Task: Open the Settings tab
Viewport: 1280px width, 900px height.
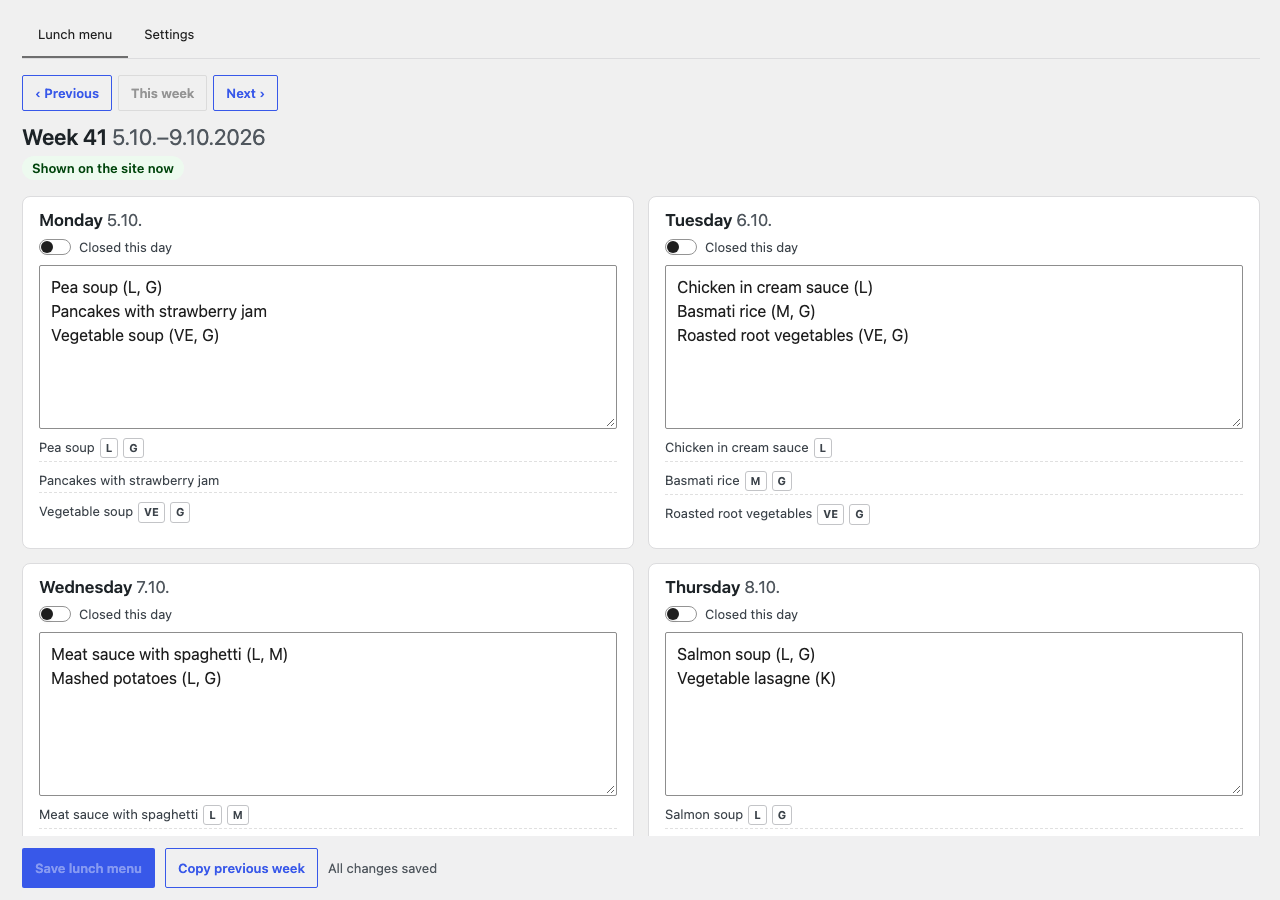Action: pyautogui.click(x=169, y=34)
